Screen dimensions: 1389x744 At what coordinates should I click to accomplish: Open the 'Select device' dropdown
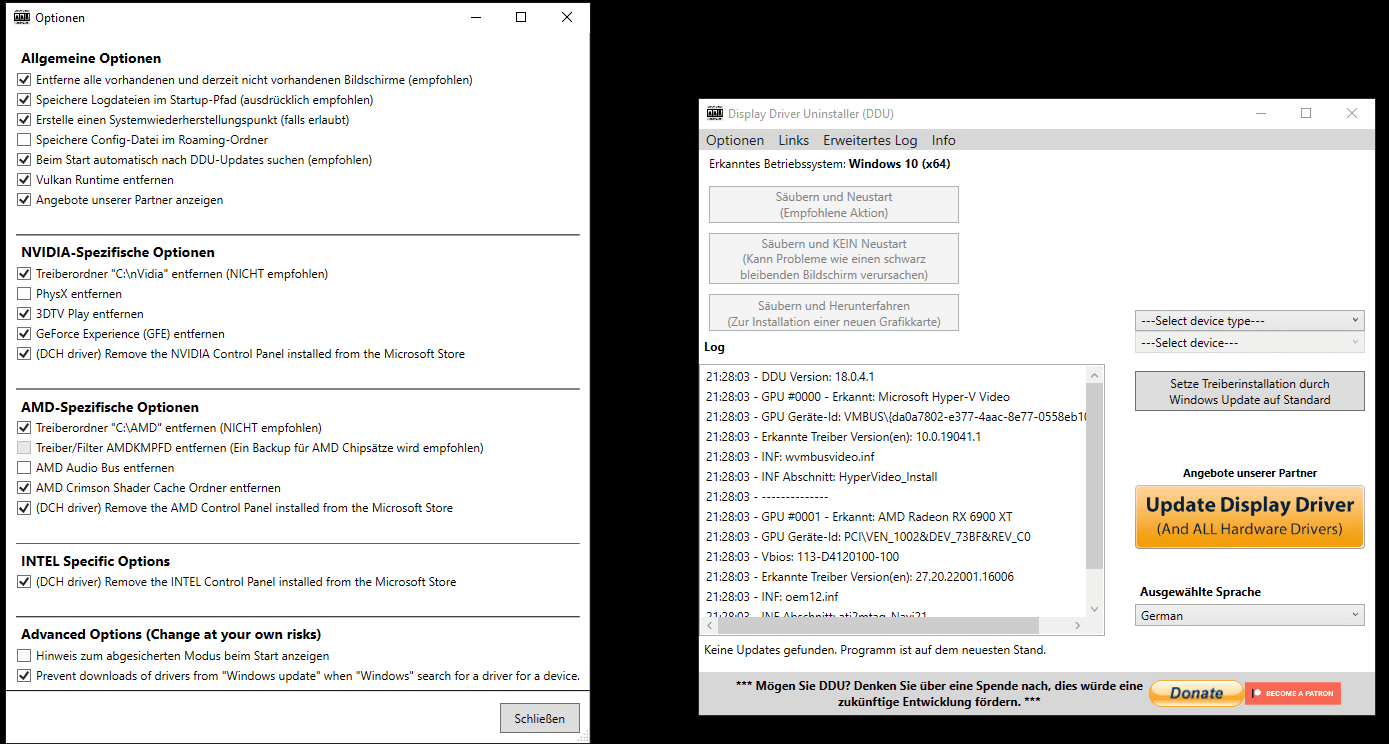(x=1250, y=343)
